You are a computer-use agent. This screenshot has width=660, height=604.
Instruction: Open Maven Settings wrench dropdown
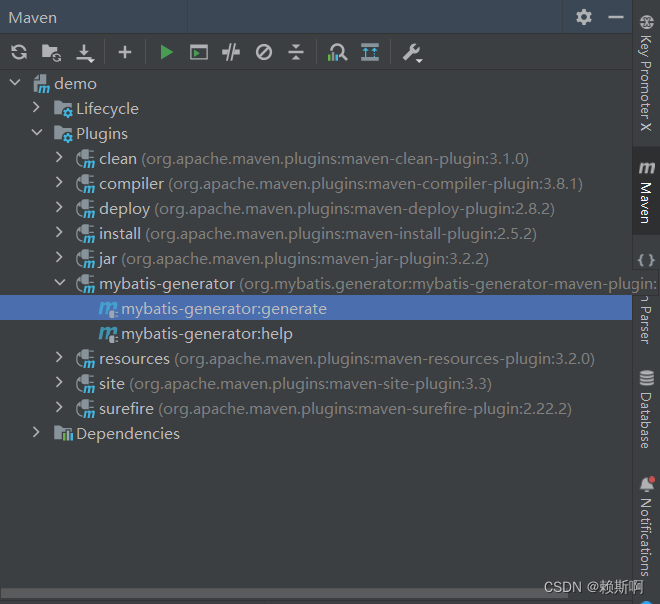tap(412, 53)
